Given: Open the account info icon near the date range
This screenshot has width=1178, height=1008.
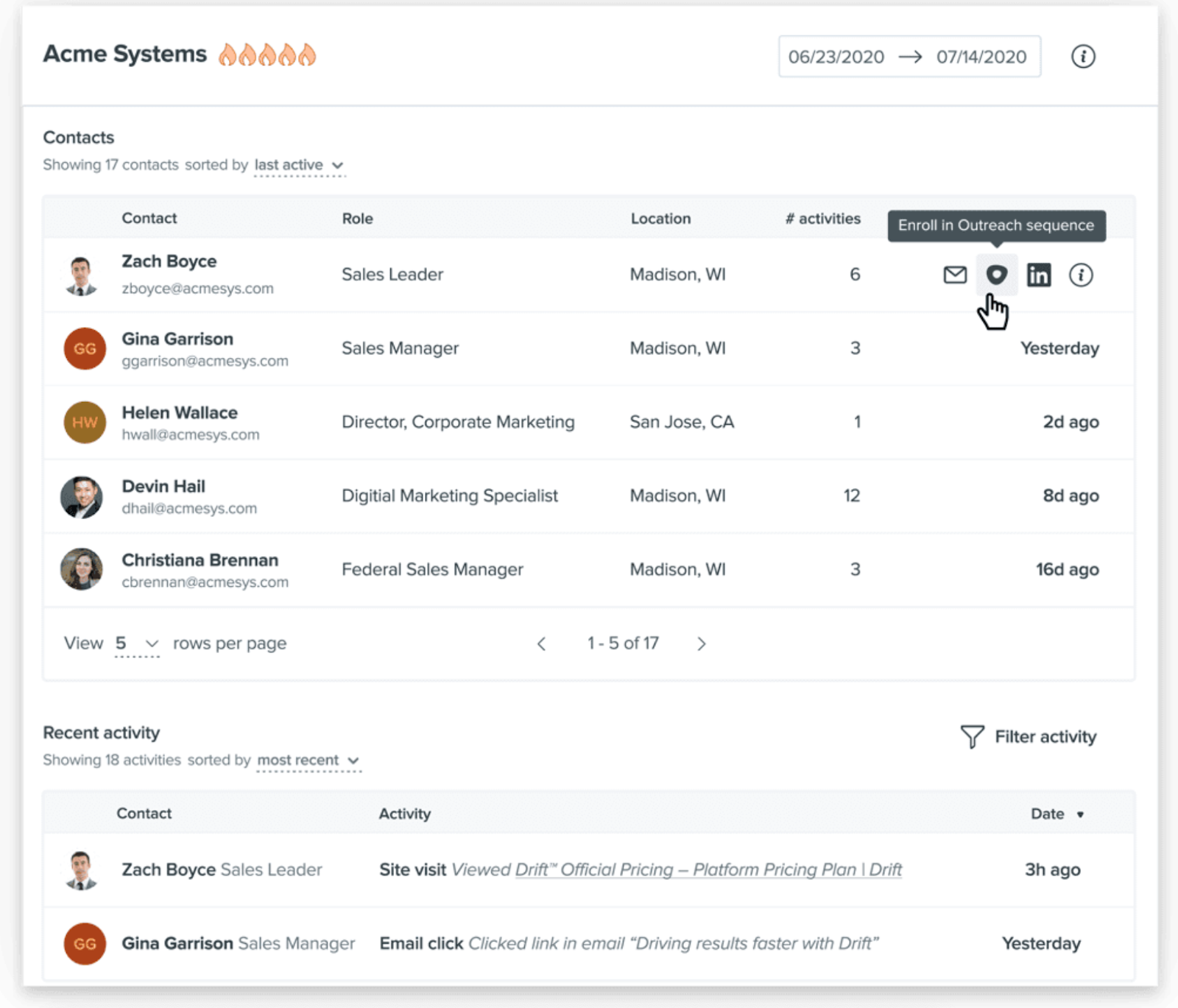Looking at the screenshot, I should coord(1083,57).
